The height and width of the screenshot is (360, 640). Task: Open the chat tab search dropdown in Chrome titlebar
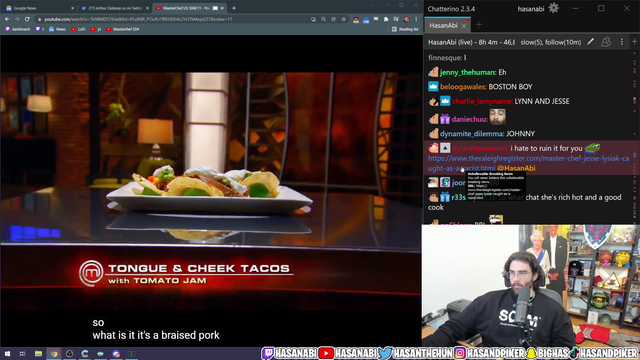(372, 5)
